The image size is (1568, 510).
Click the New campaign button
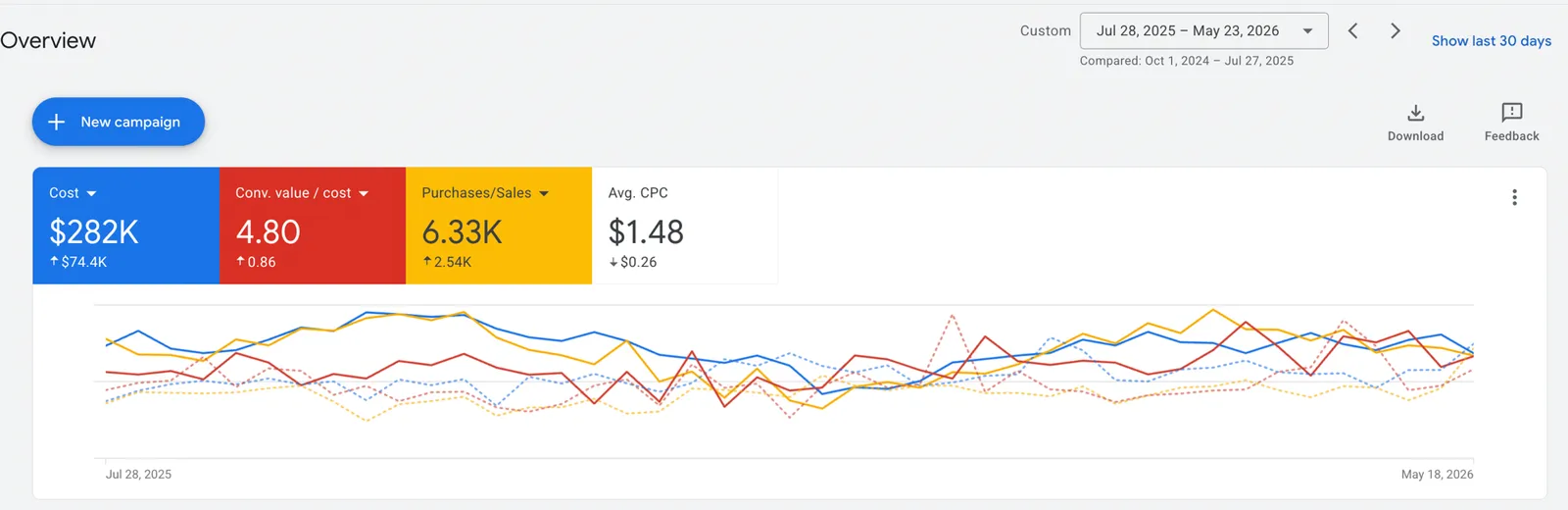(x=119, y=122)
